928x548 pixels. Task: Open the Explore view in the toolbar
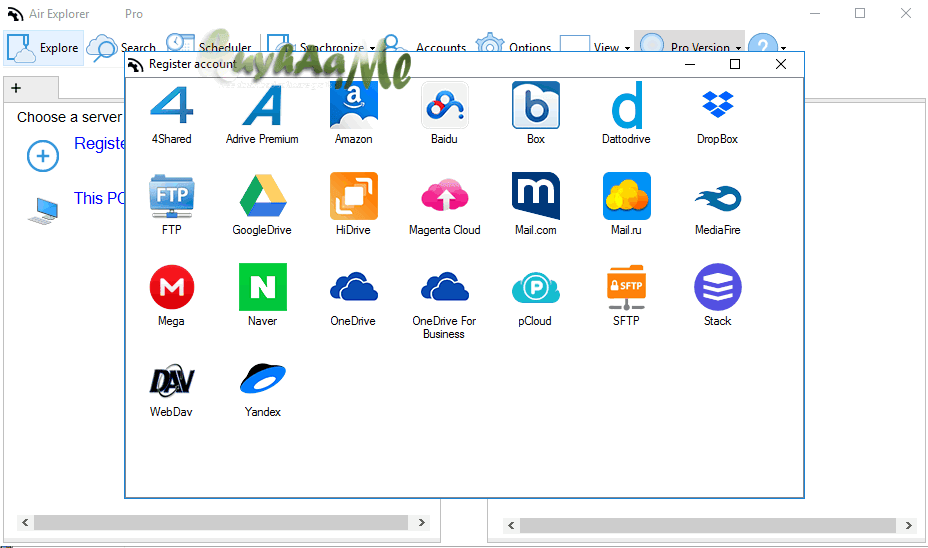pyautogui.click(x=44, y=48)
